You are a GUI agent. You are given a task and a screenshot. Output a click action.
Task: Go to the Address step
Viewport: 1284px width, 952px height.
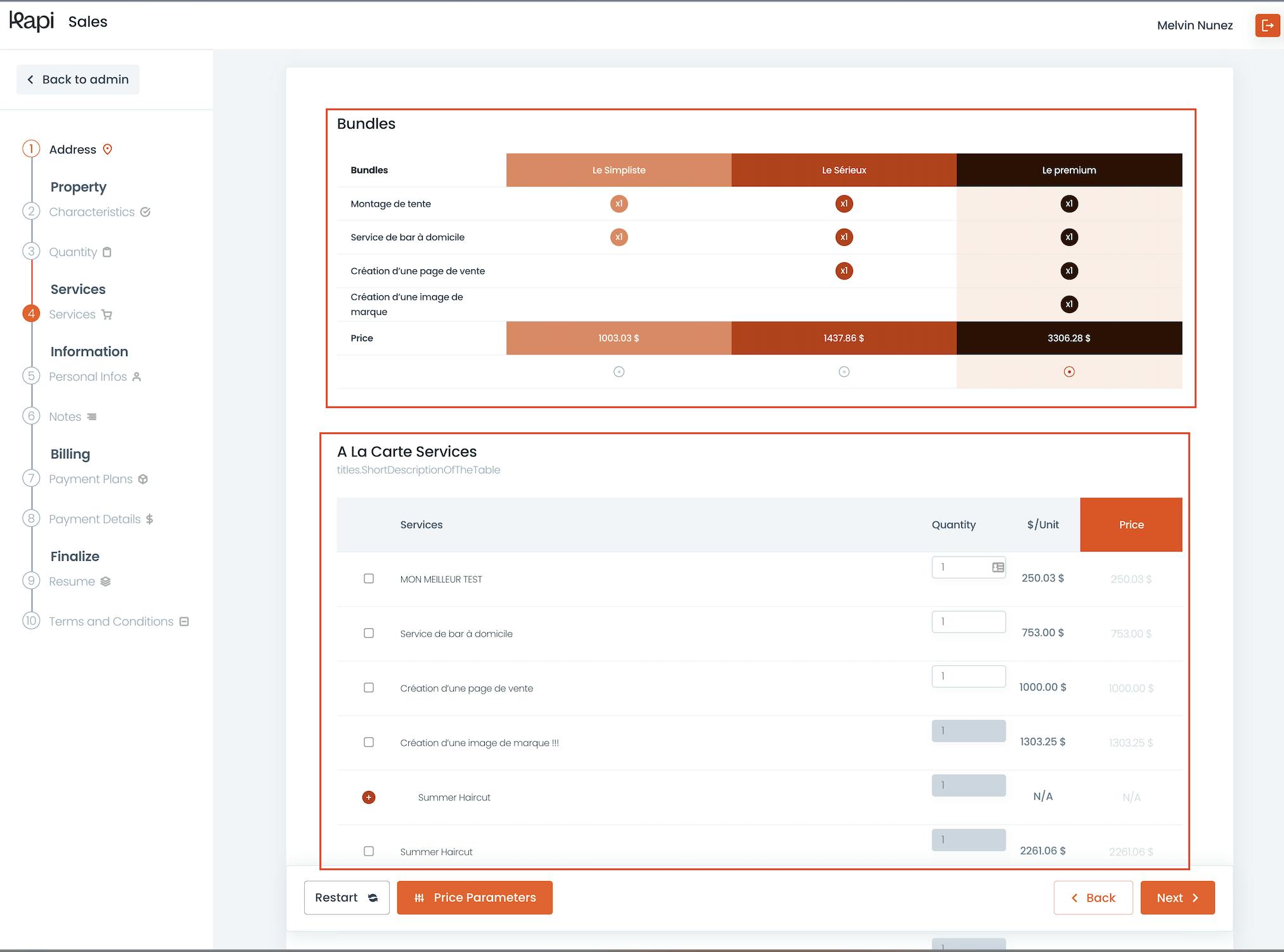click(73, 150)
